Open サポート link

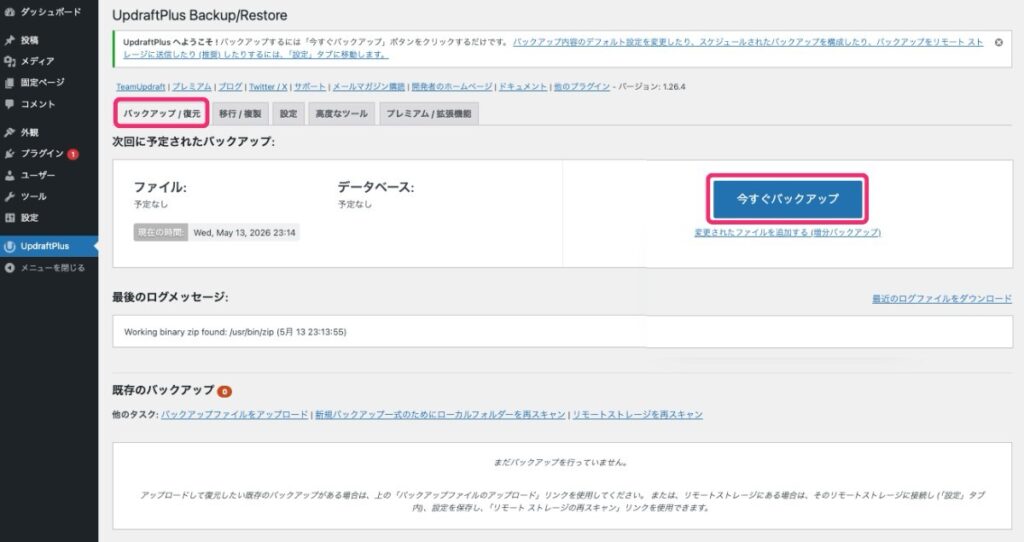tap(310, 87)
